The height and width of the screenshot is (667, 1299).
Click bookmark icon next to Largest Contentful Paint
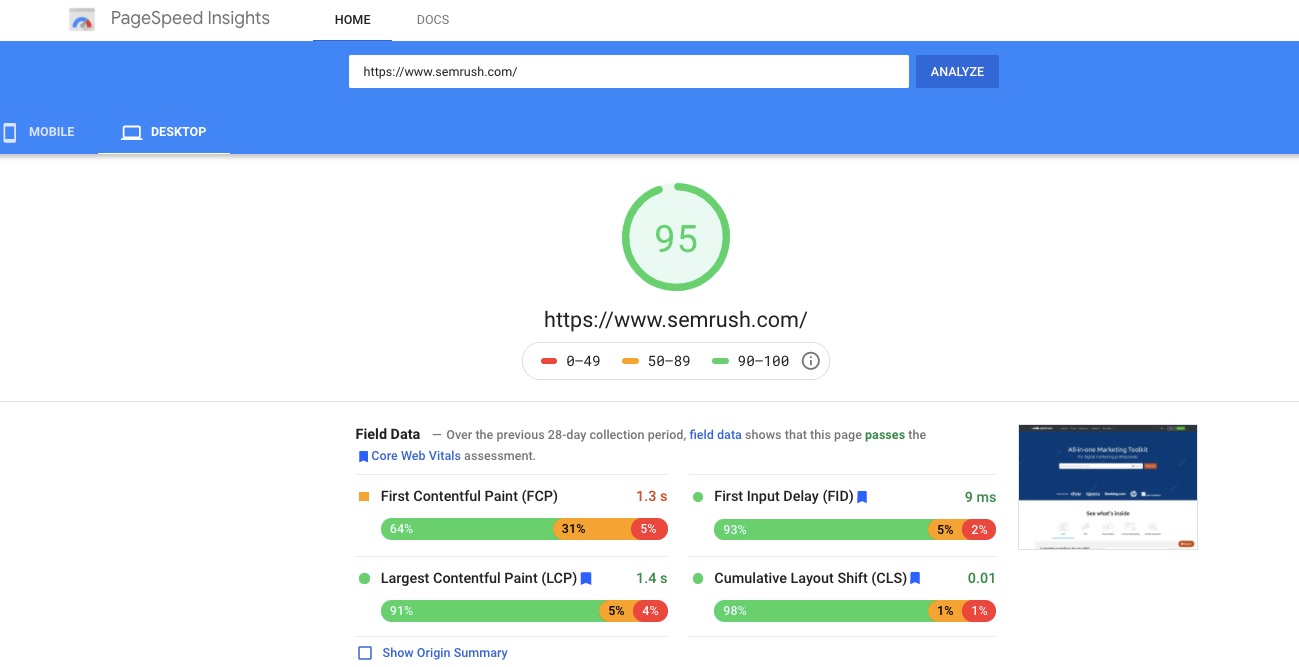(x=586, y=579)
